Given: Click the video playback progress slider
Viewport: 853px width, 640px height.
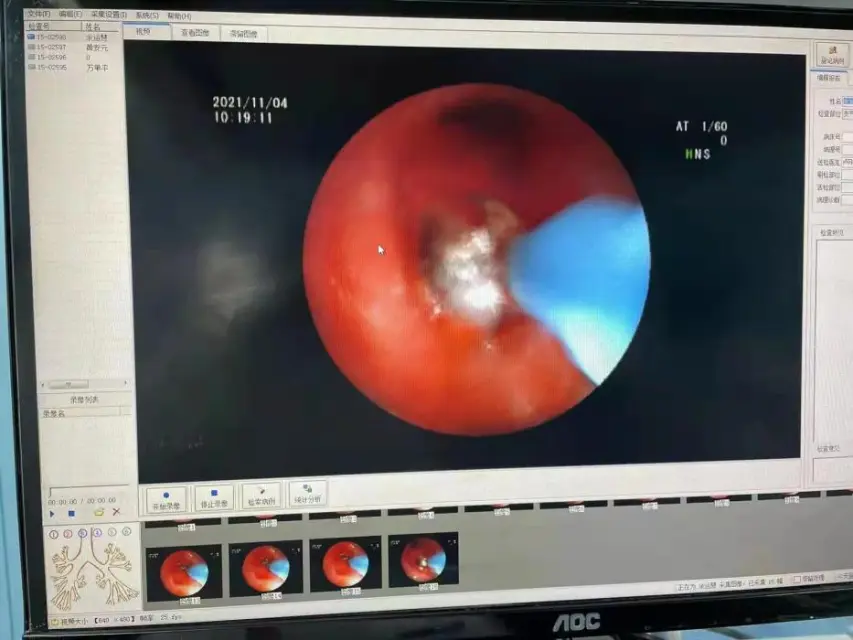Looking at the screenshot, I should click(x=89, y=489).
